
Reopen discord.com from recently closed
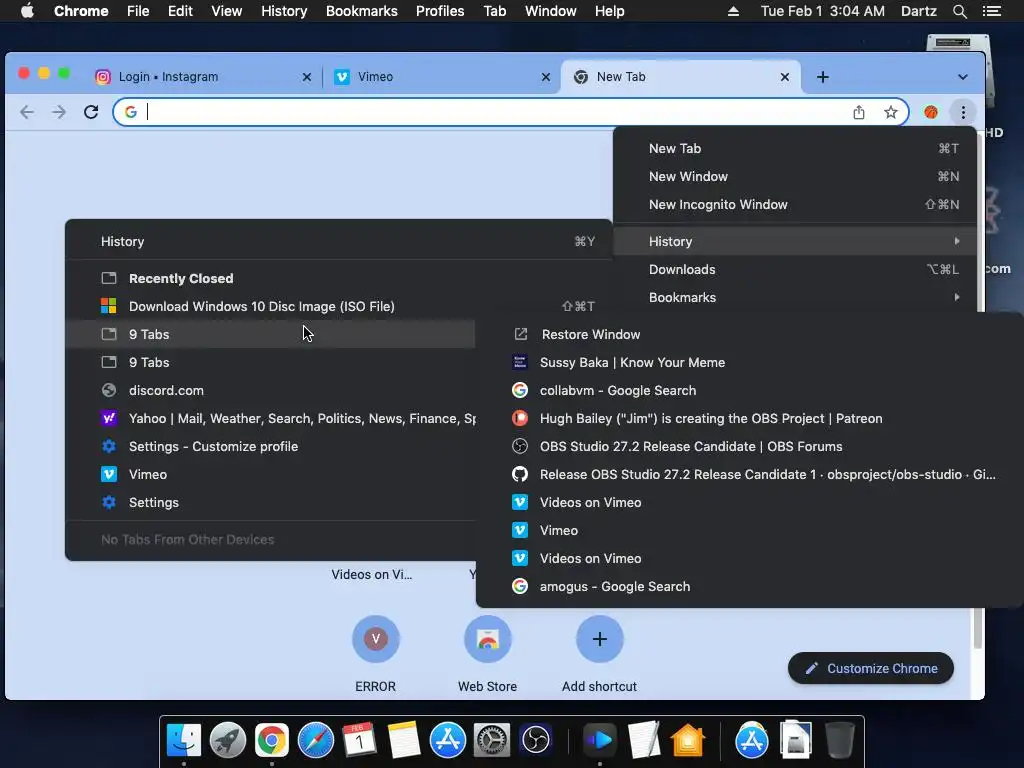(x=270, y=391)
